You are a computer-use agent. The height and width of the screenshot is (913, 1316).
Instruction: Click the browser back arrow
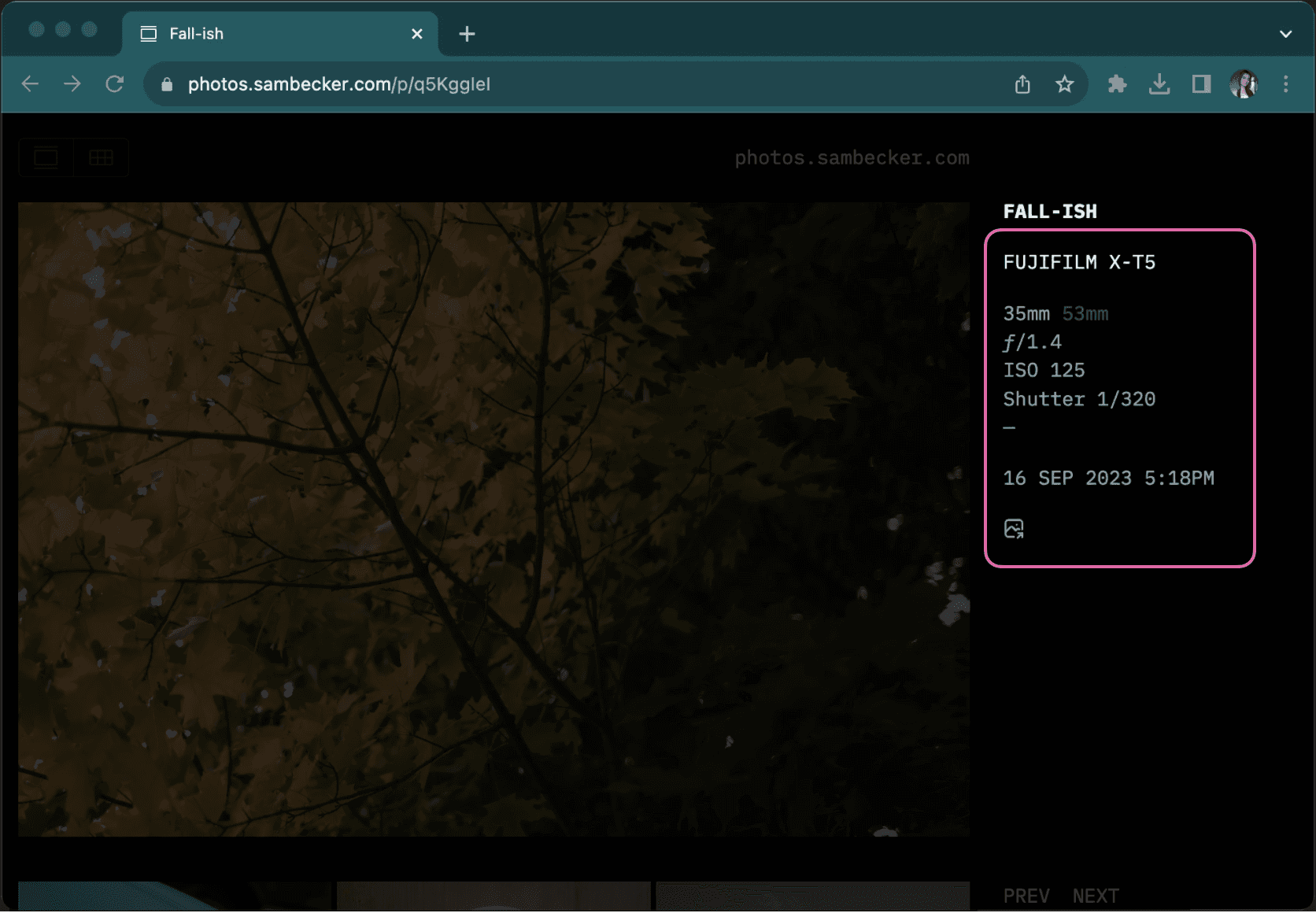(x=30, y=84)
